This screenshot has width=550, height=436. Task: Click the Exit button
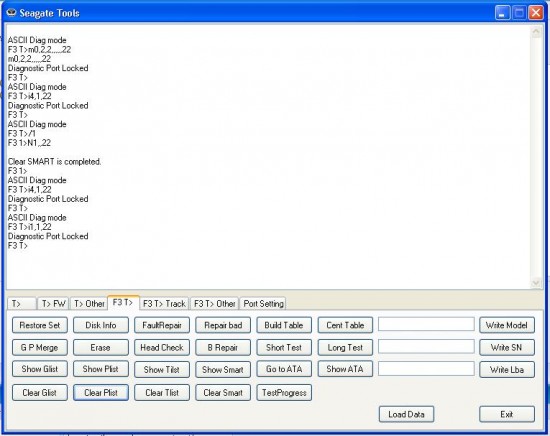click(507, 415)
